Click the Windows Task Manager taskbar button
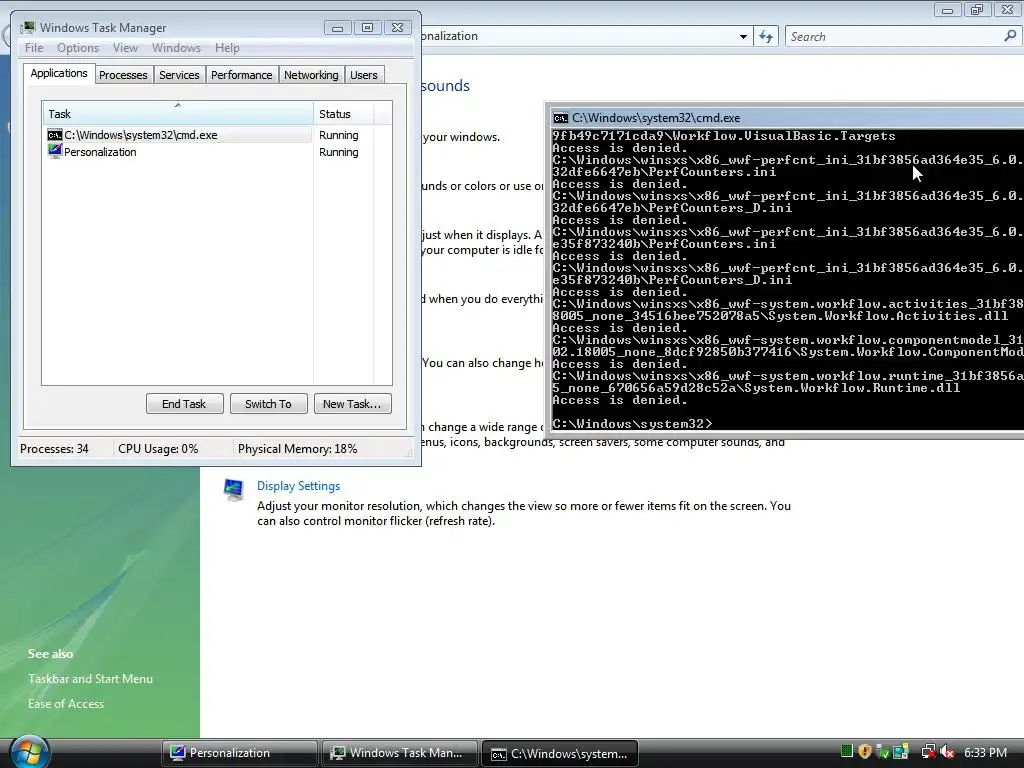 399,753
